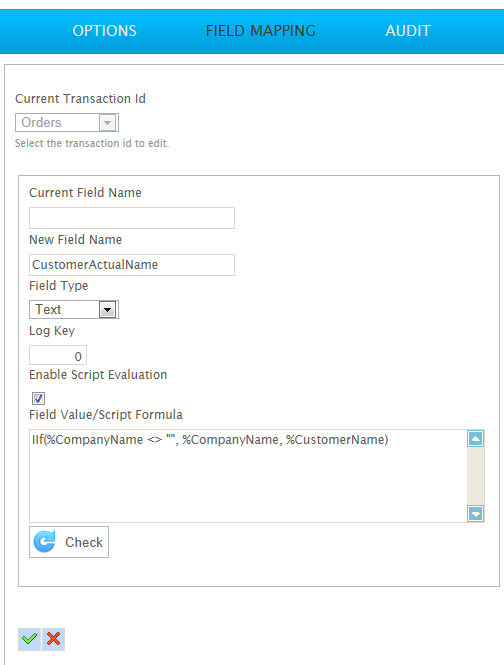Toggle Enable Script Evaluation checkbox
The width and height of the screenshot is (504, 665).
tap(38, 398)
